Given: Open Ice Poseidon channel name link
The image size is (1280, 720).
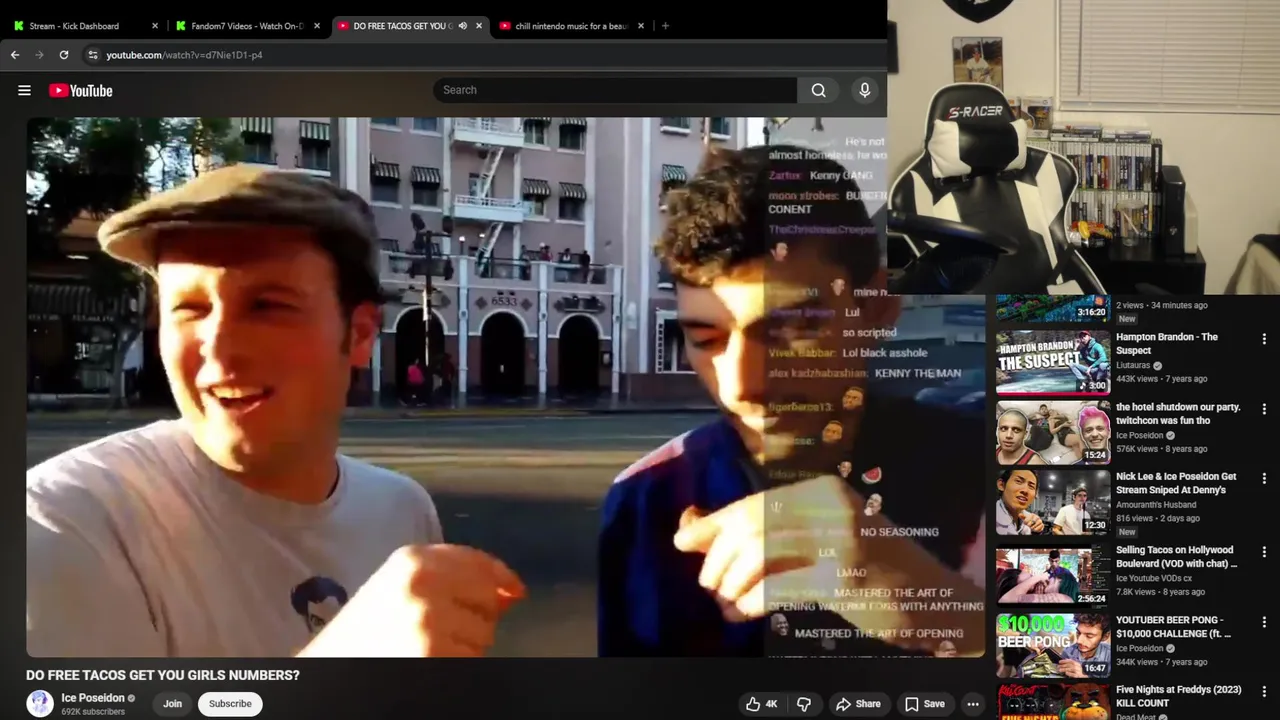Looking at the screenshot, I should [93, 698].
